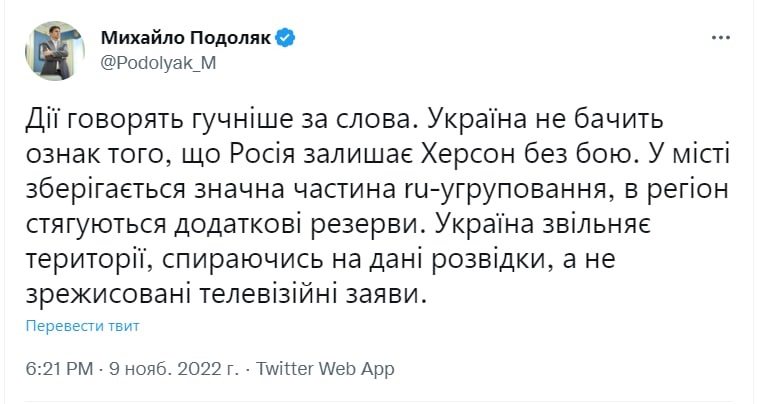Open Михайло Подоляк's profile avatar photo

(54, 50)
